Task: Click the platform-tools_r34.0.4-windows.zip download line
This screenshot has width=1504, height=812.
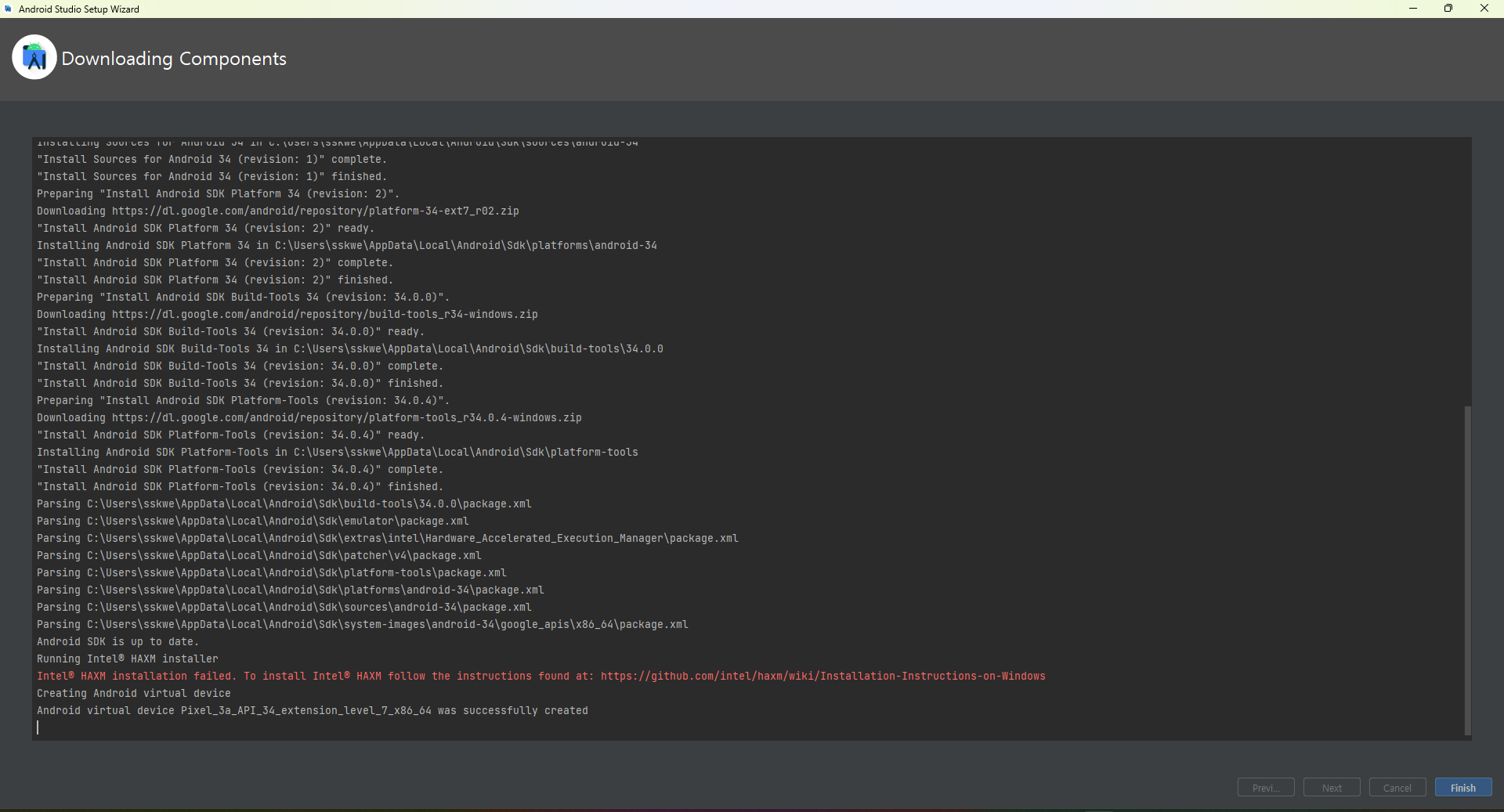Action: coord(309,417)
